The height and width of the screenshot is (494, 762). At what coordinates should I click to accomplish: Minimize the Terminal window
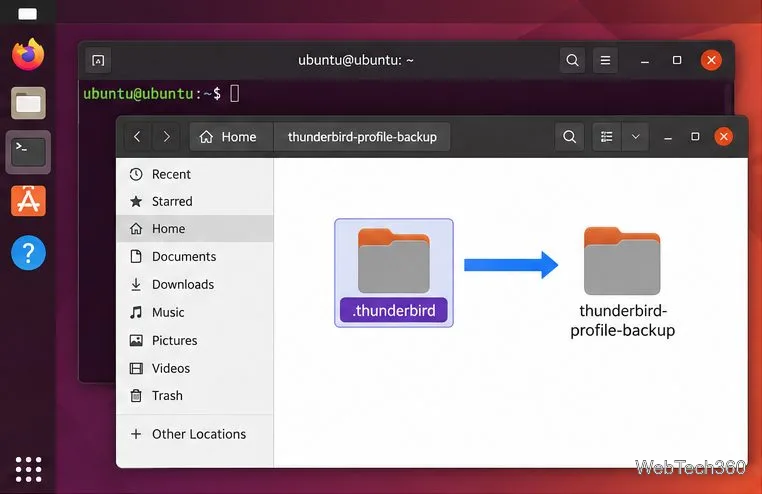coord(645,61)
